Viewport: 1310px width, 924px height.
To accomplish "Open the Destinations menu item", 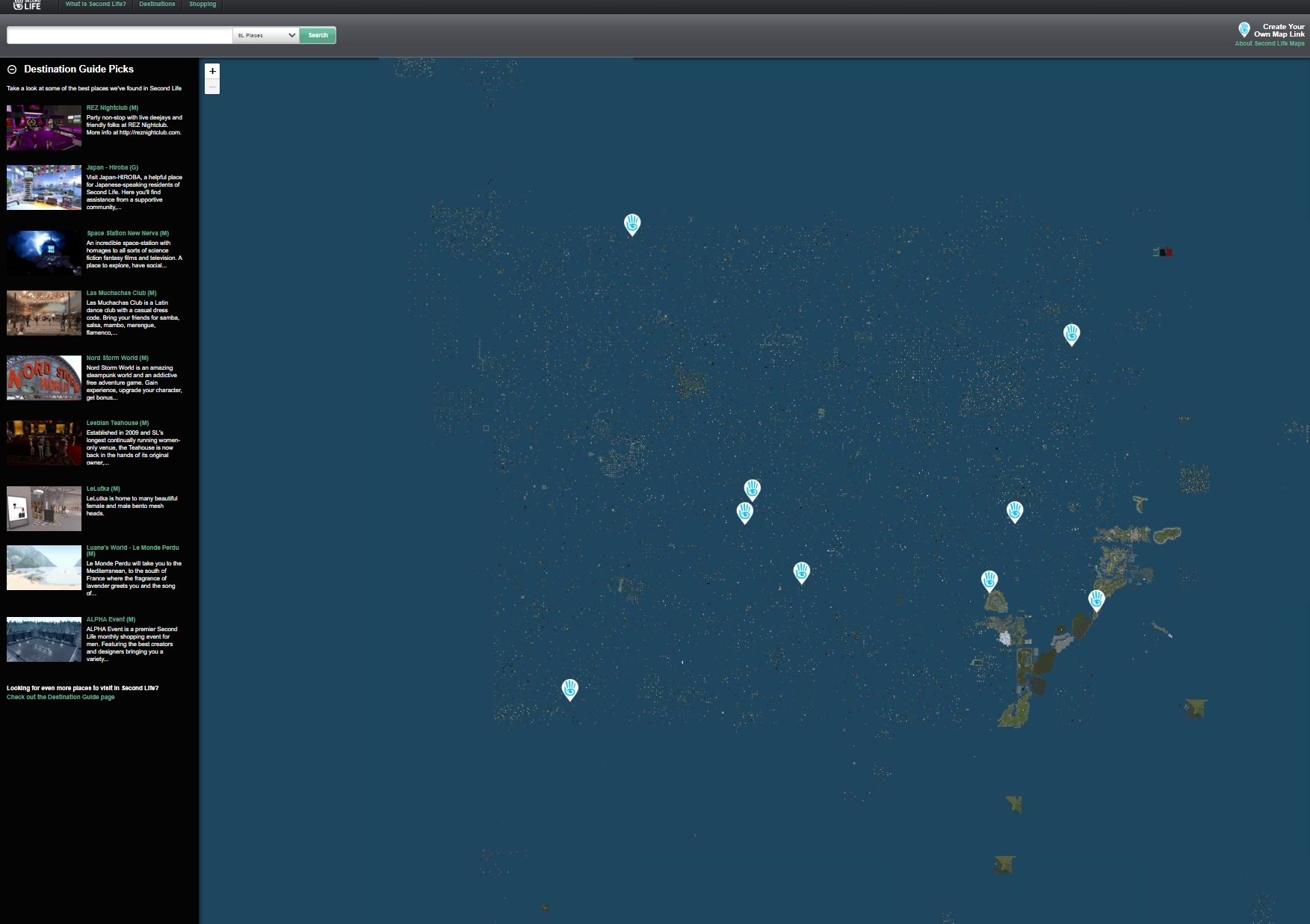I will point(157,4).
